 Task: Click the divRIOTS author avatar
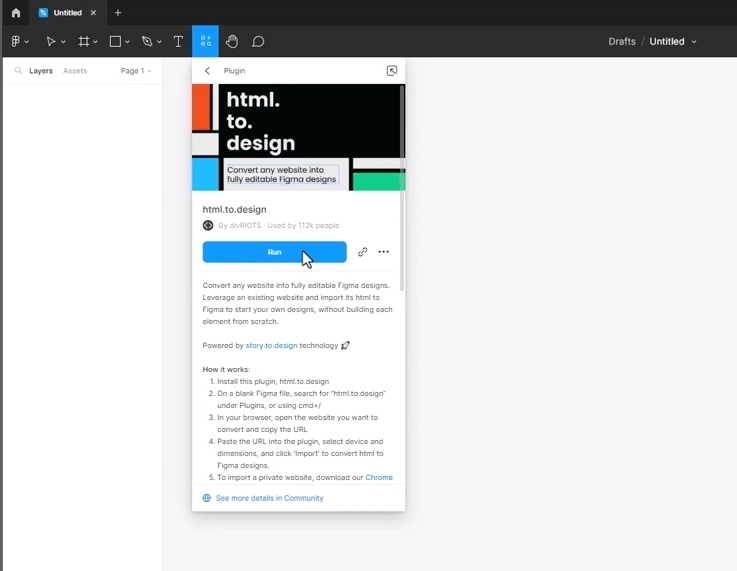208,225
